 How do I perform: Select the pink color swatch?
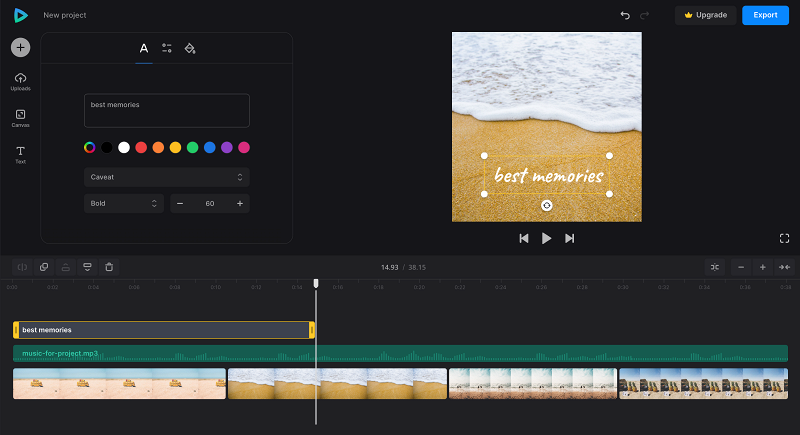click(244, 147)
